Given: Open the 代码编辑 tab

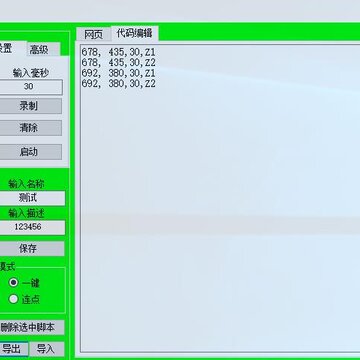Looking at the screenshot, I should click(135, 33).
